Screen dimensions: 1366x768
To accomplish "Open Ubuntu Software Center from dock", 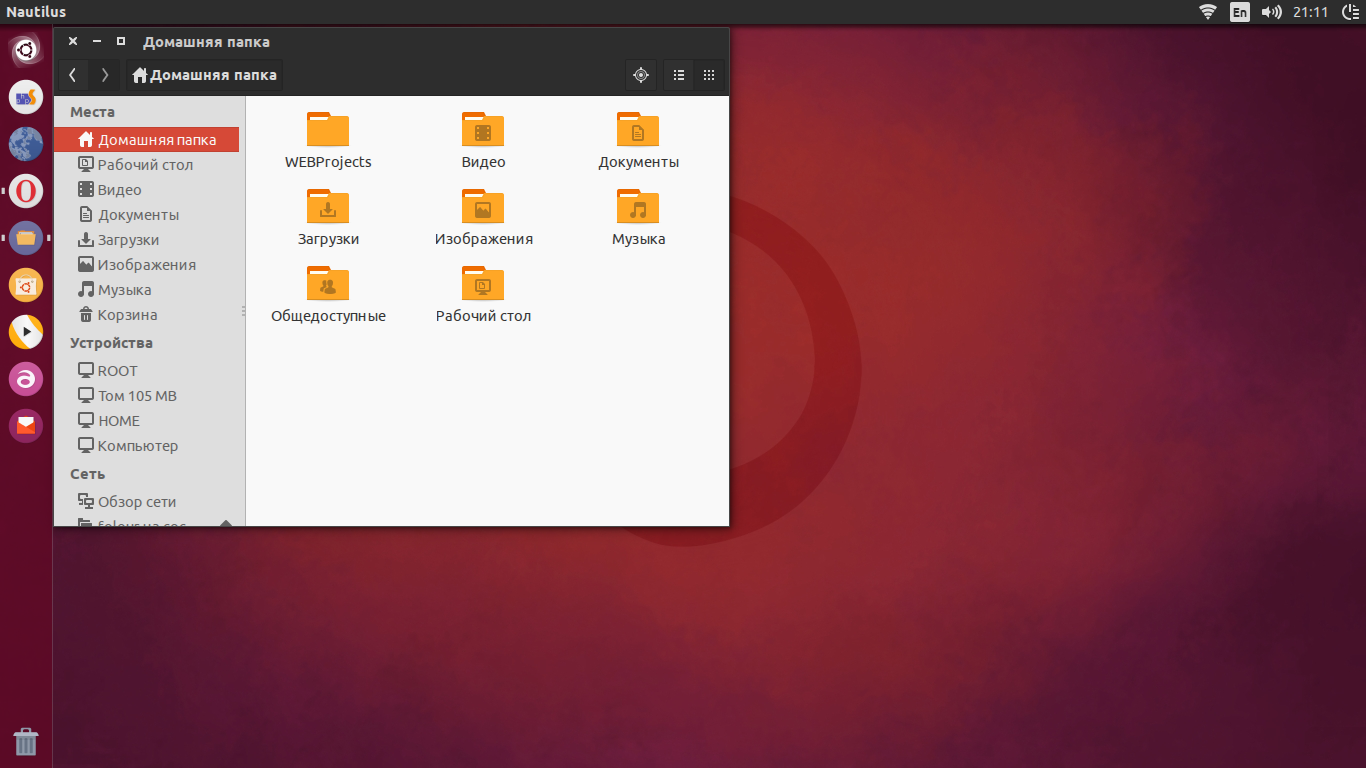I will (26, 286).
